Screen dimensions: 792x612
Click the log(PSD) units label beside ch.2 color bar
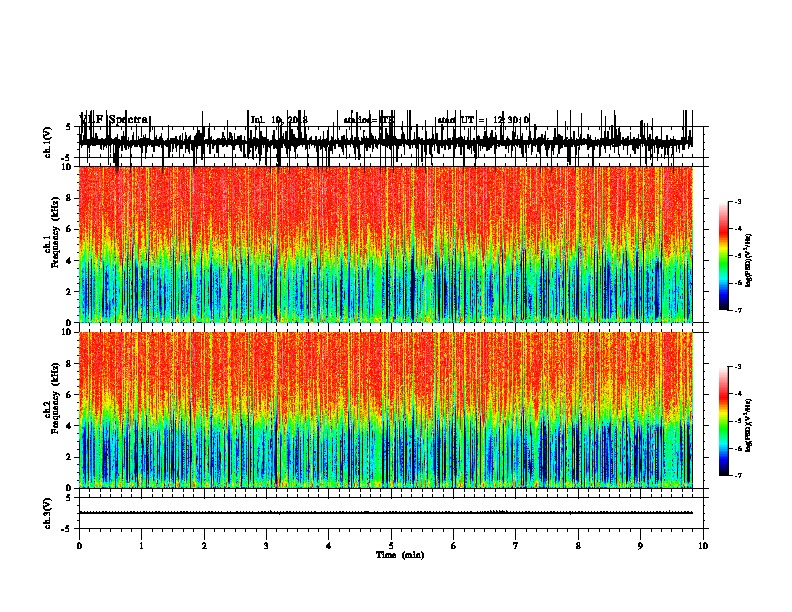tap(749, 425)
